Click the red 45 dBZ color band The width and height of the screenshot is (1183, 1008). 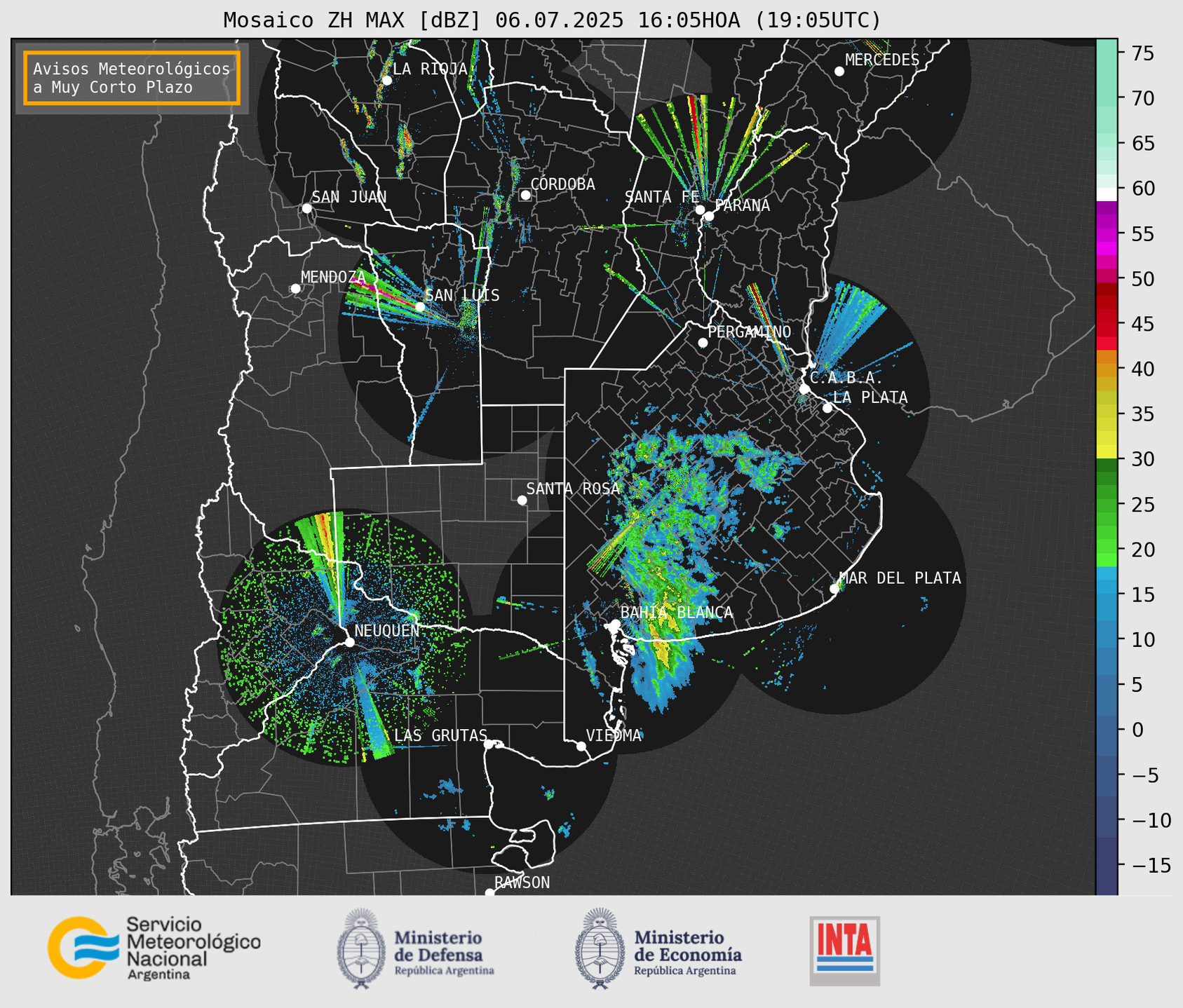click(x=1107, y=325)
